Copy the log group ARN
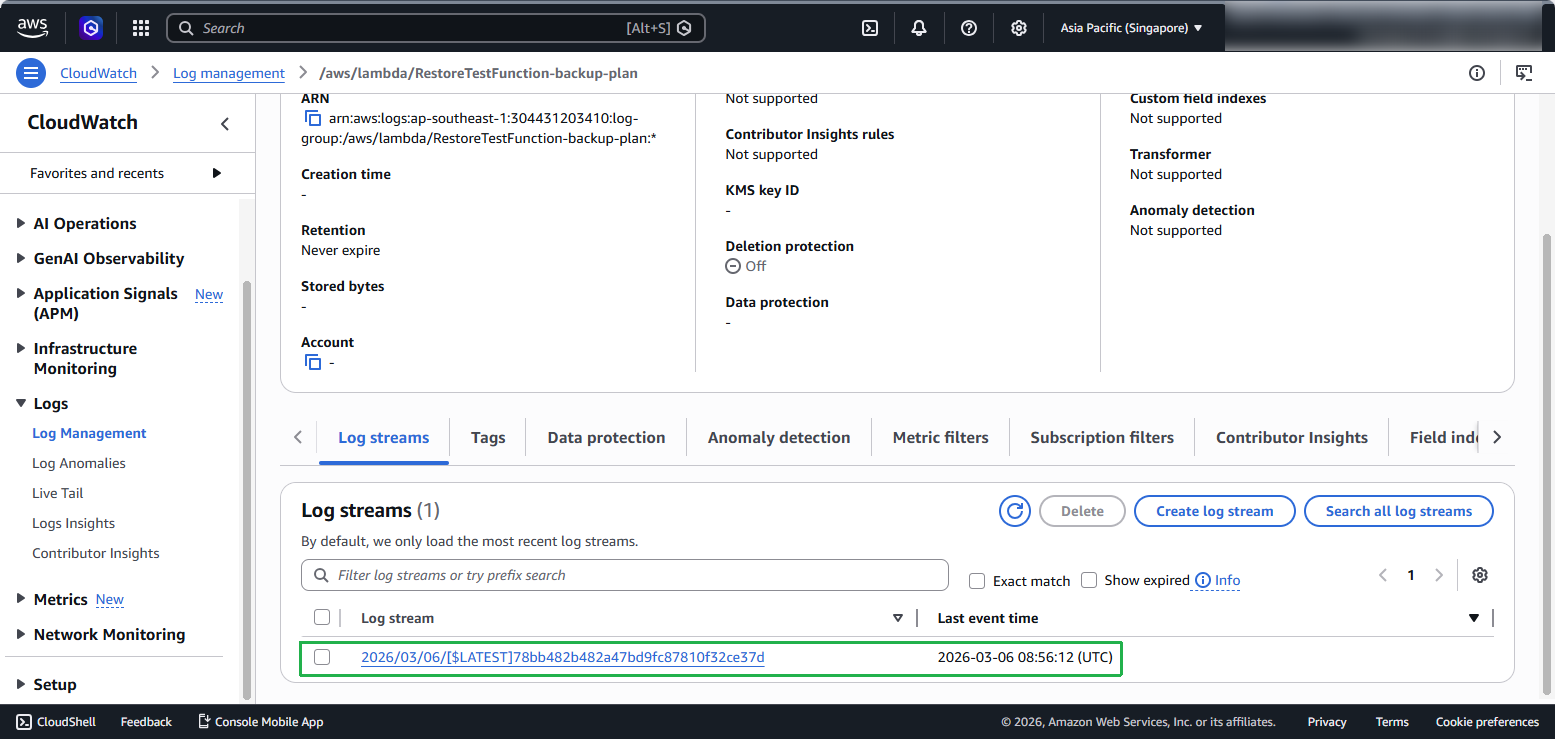 click(313, 118)
